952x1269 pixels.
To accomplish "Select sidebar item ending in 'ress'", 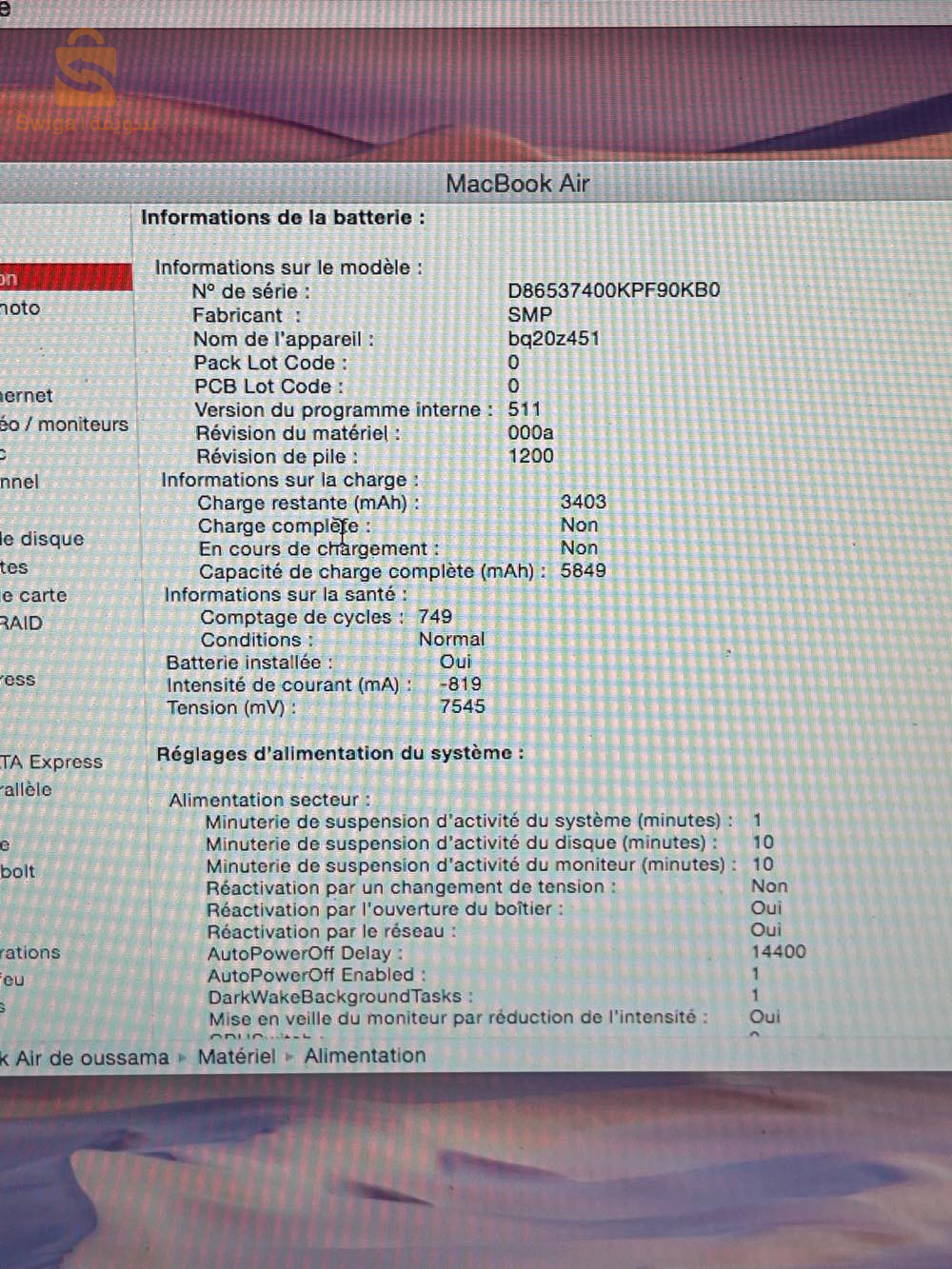I will pos(17,680).
